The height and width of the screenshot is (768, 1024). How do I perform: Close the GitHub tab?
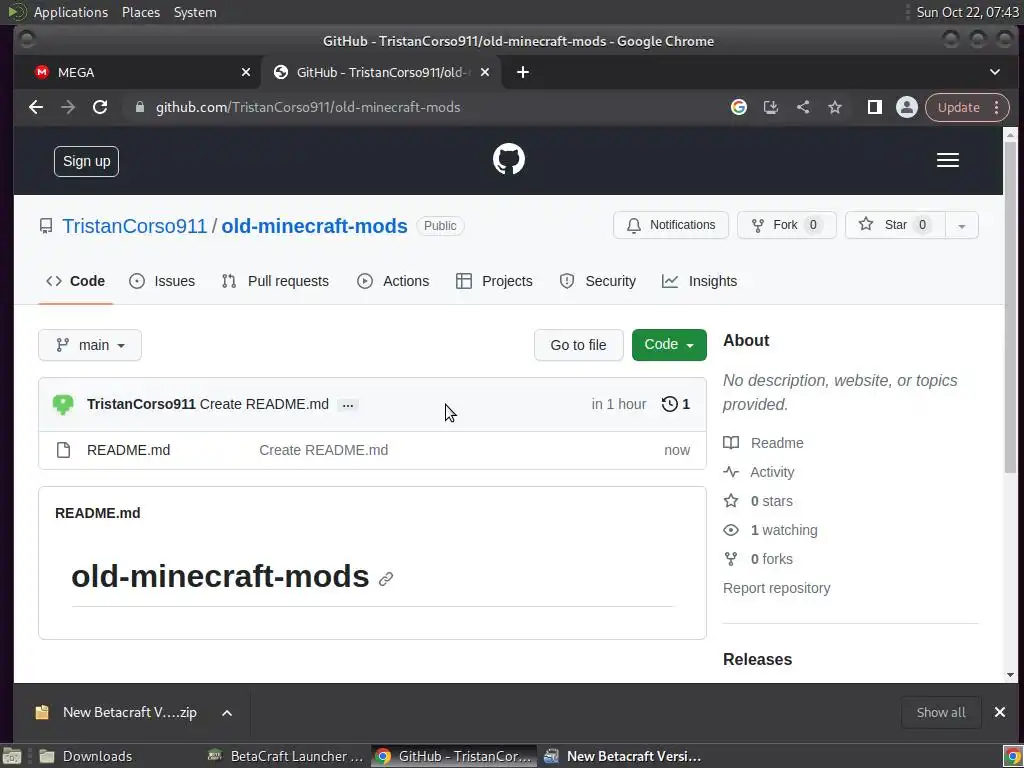point(485,72)
